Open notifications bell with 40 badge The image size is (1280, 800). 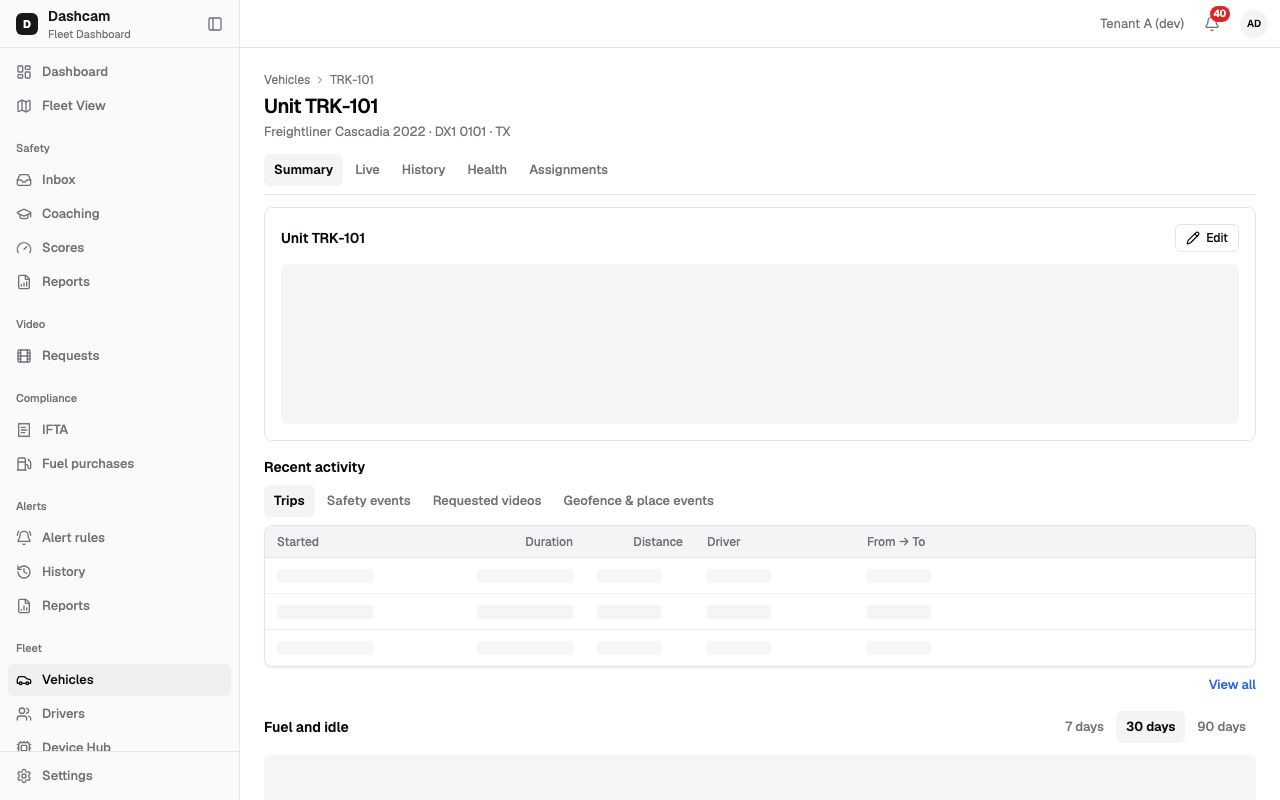click(1212, 24)
